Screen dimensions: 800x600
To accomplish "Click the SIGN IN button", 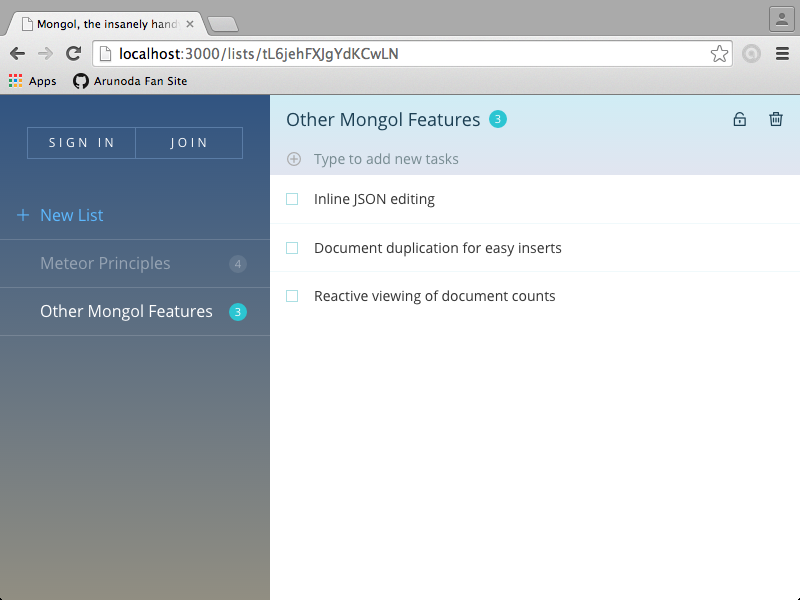I will tap(82, 143).
